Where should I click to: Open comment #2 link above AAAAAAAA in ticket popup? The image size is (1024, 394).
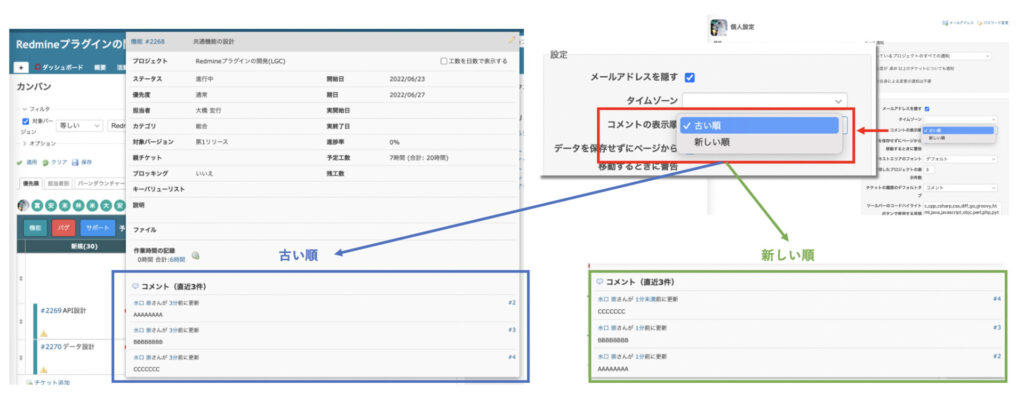tap(512, 303)
